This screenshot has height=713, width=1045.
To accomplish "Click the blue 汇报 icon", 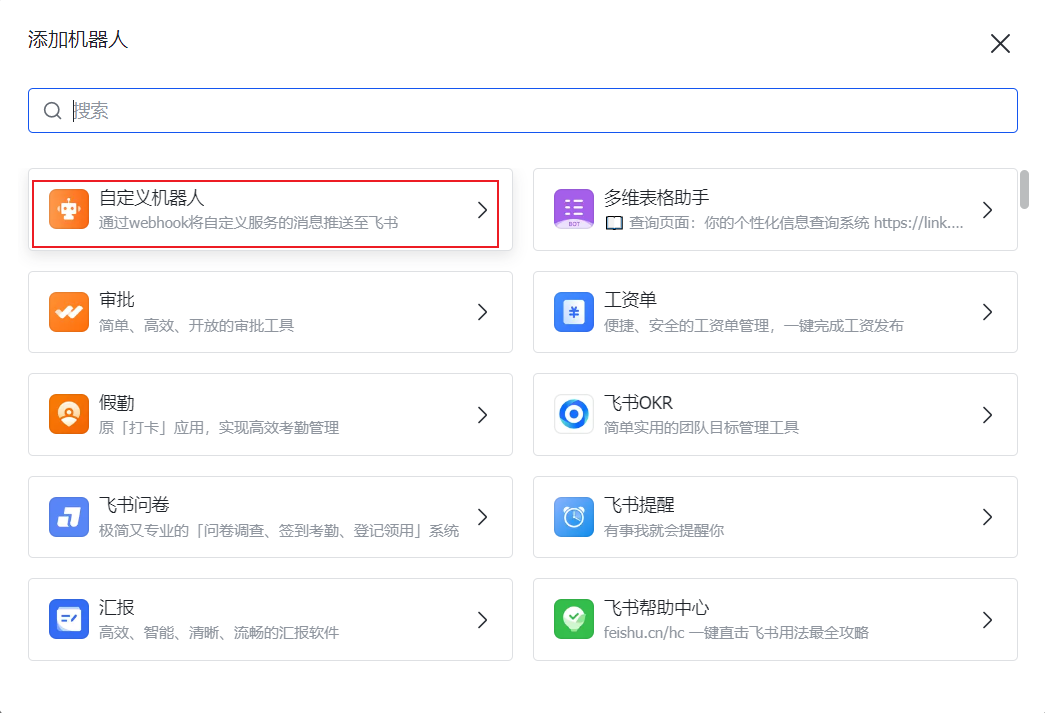I will tap(69, 619).
